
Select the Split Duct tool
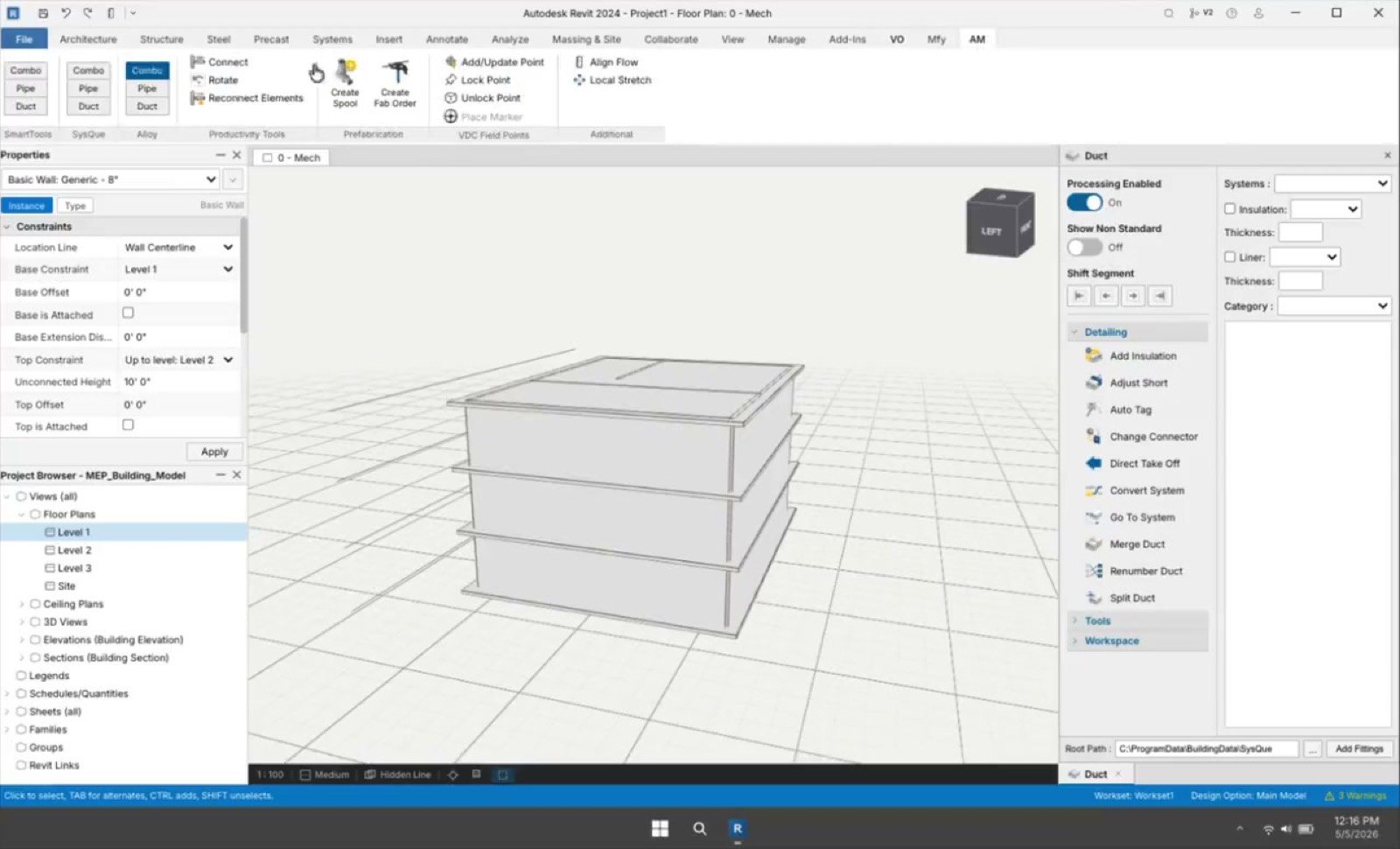tap(1121, 598)
